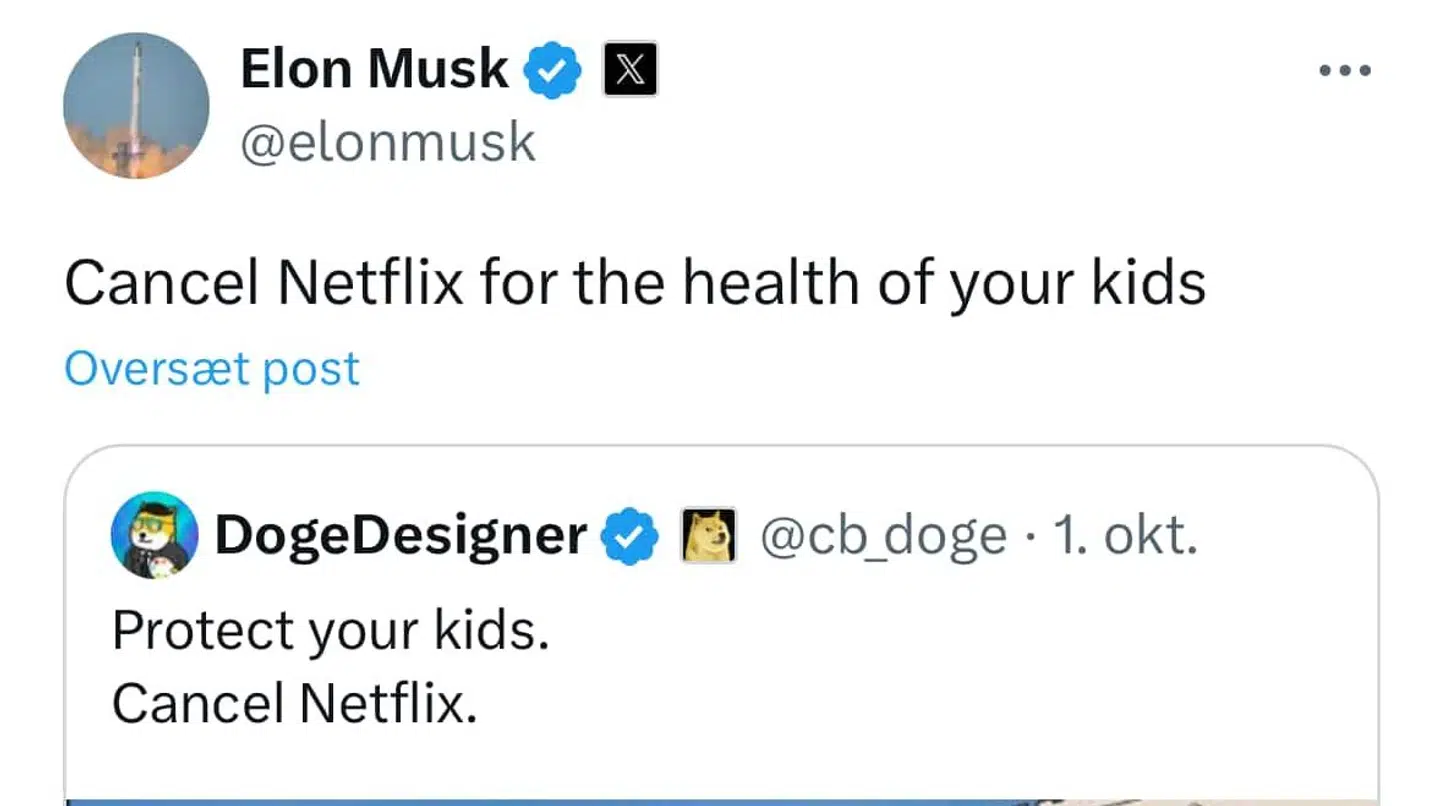1440x806 pixels.
Task: Click the blue verified badge beside Elon Musk
Action: 553,71
